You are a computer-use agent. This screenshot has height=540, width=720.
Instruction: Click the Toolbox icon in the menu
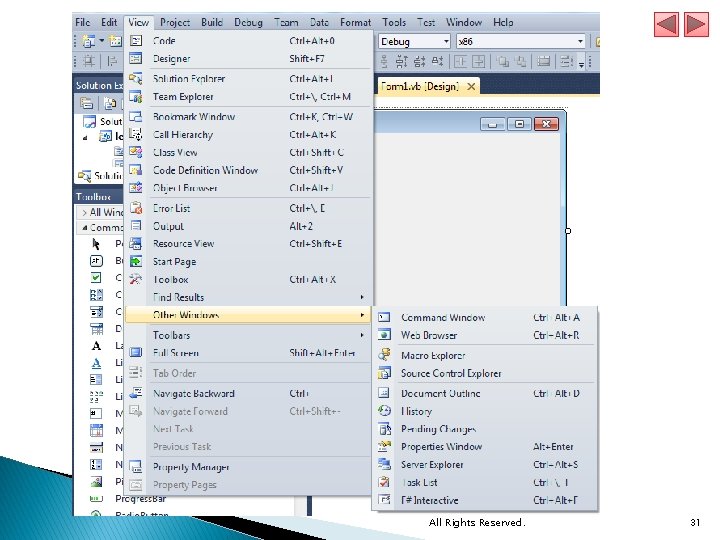(136, 279)
